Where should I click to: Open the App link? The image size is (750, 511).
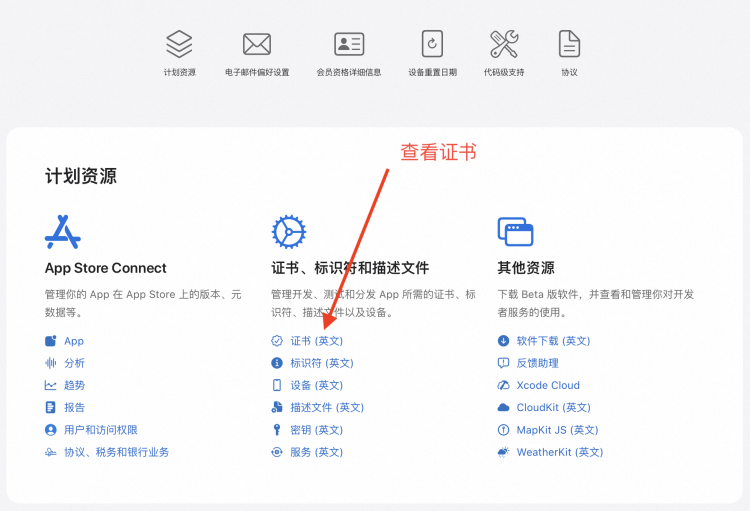[x=74, y=341]
